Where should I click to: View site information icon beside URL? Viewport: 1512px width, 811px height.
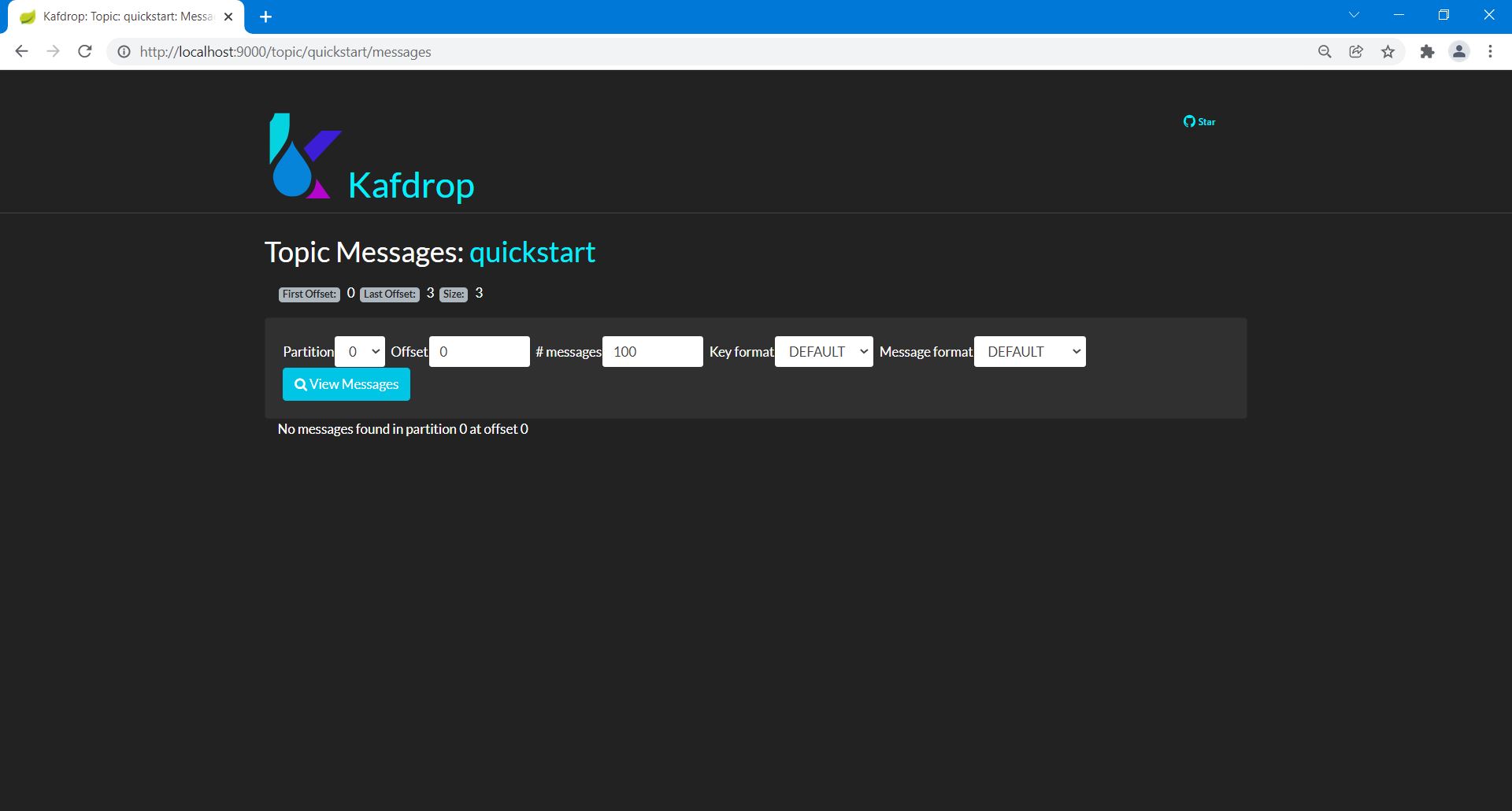pyautogui.click(x=124, y=52)
